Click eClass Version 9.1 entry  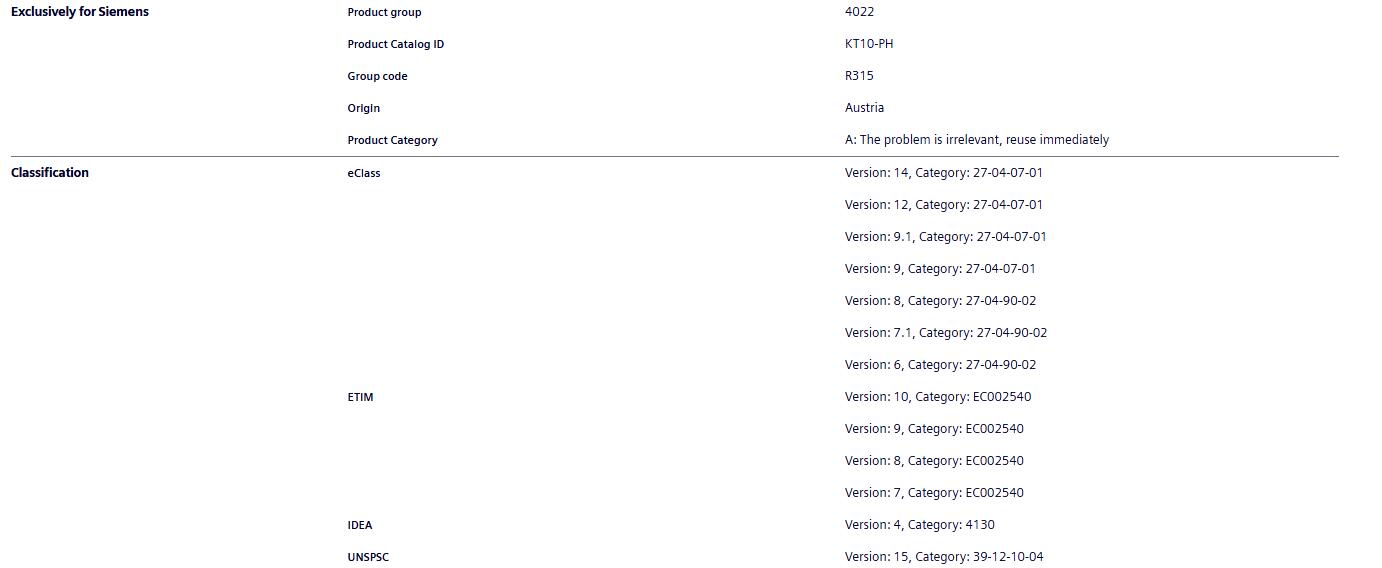pos(945,237)
